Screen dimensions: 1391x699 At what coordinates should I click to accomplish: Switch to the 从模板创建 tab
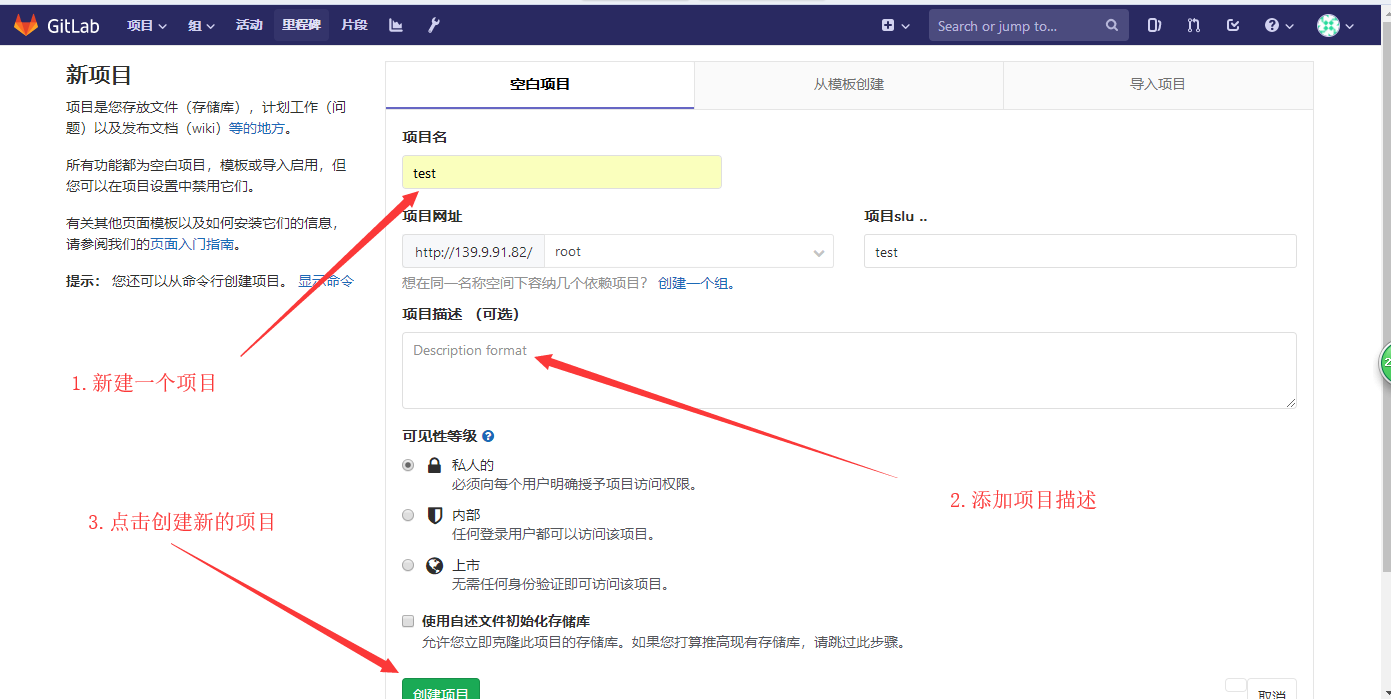click(848, 85)
